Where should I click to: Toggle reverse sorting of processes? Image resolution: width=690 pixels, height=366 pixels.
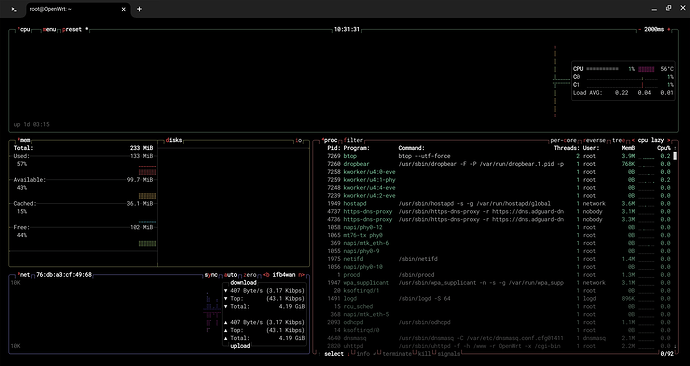[595, 140]
